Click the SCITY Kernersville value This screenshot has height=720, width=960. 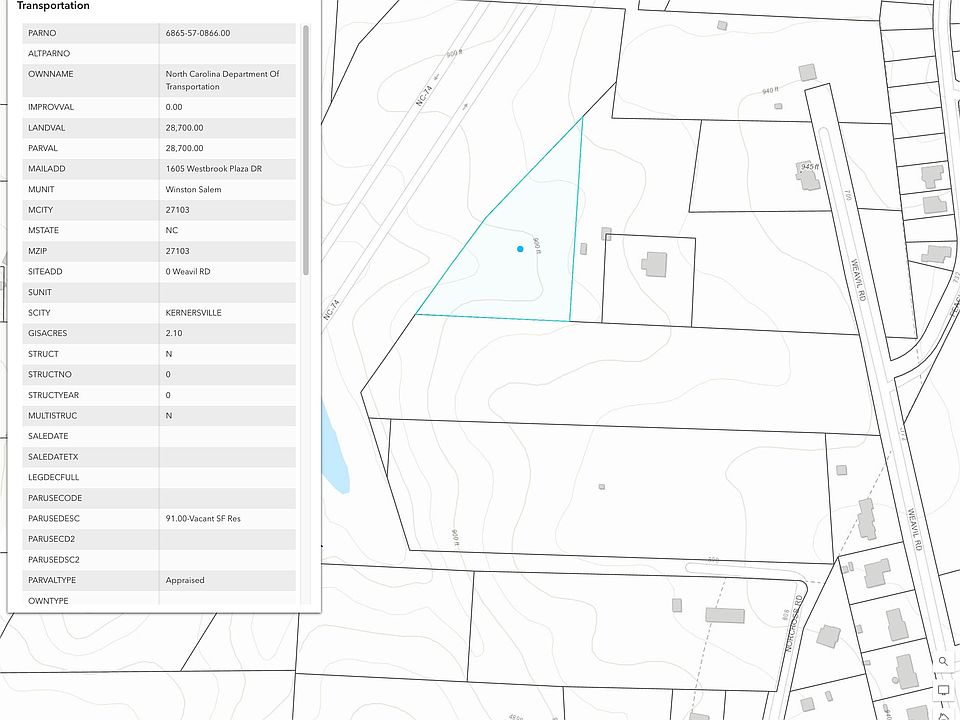point(193,313)
